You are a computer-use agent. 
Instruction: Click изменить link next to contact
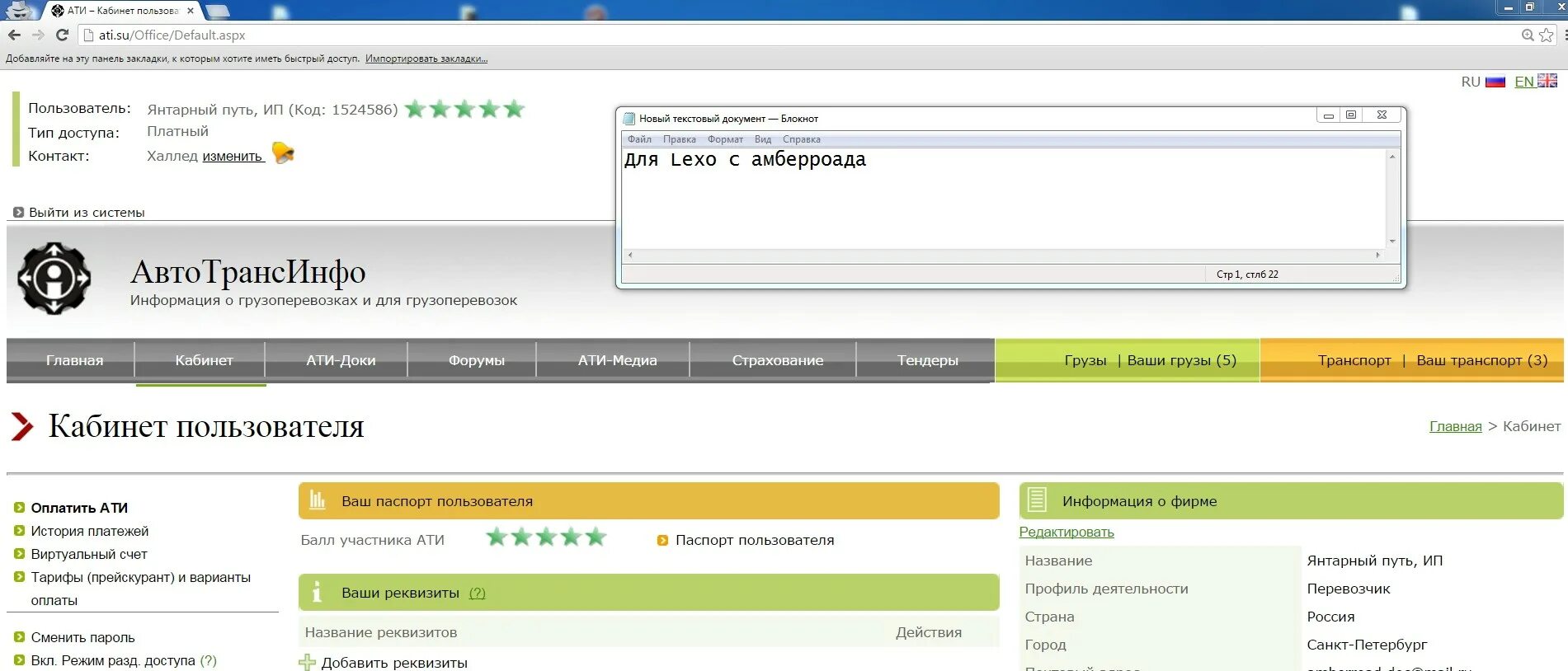[232, 156]
